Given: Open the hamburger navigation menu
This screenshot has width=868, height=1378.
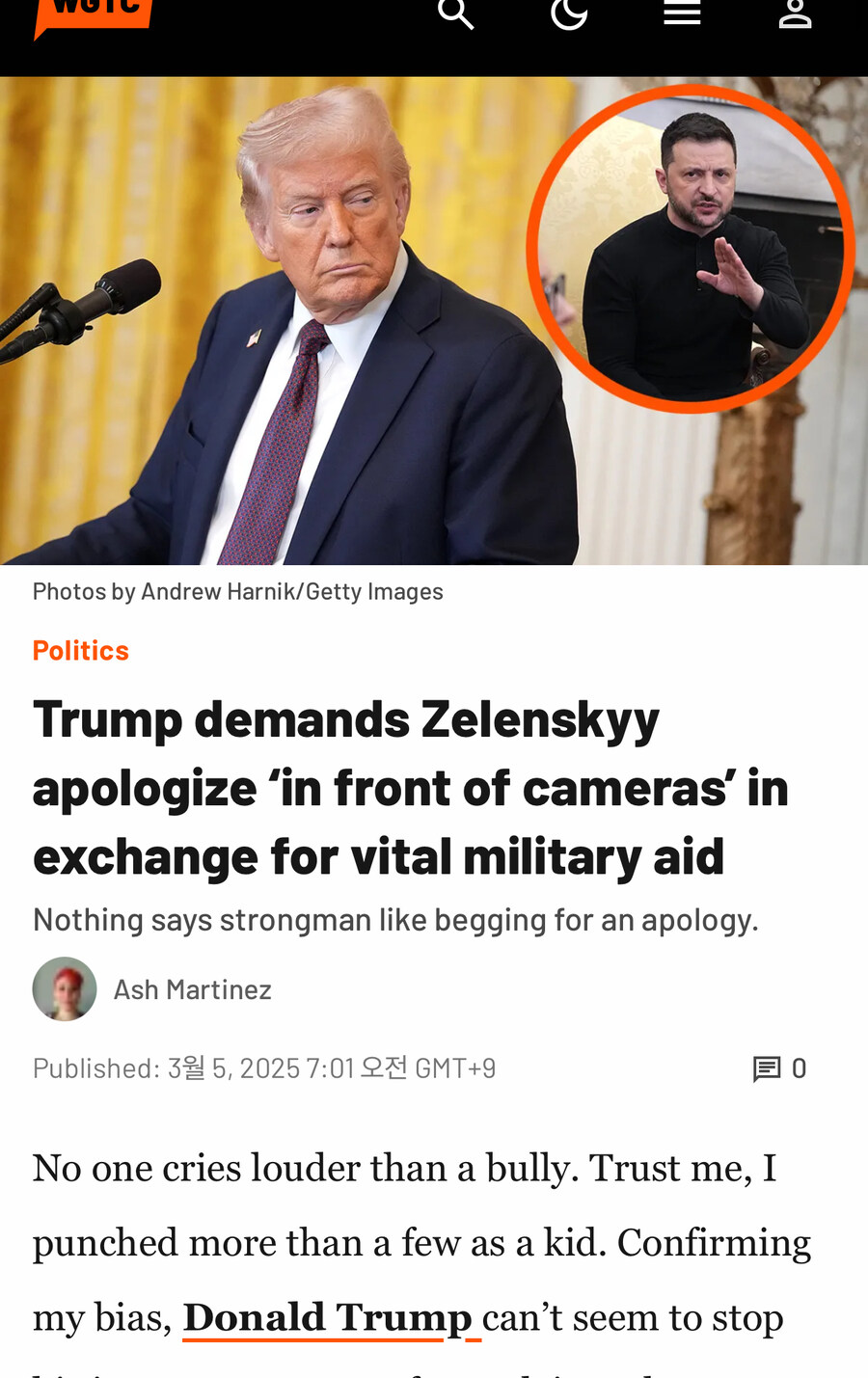Looking at the screenshot, I should [682, 13].
